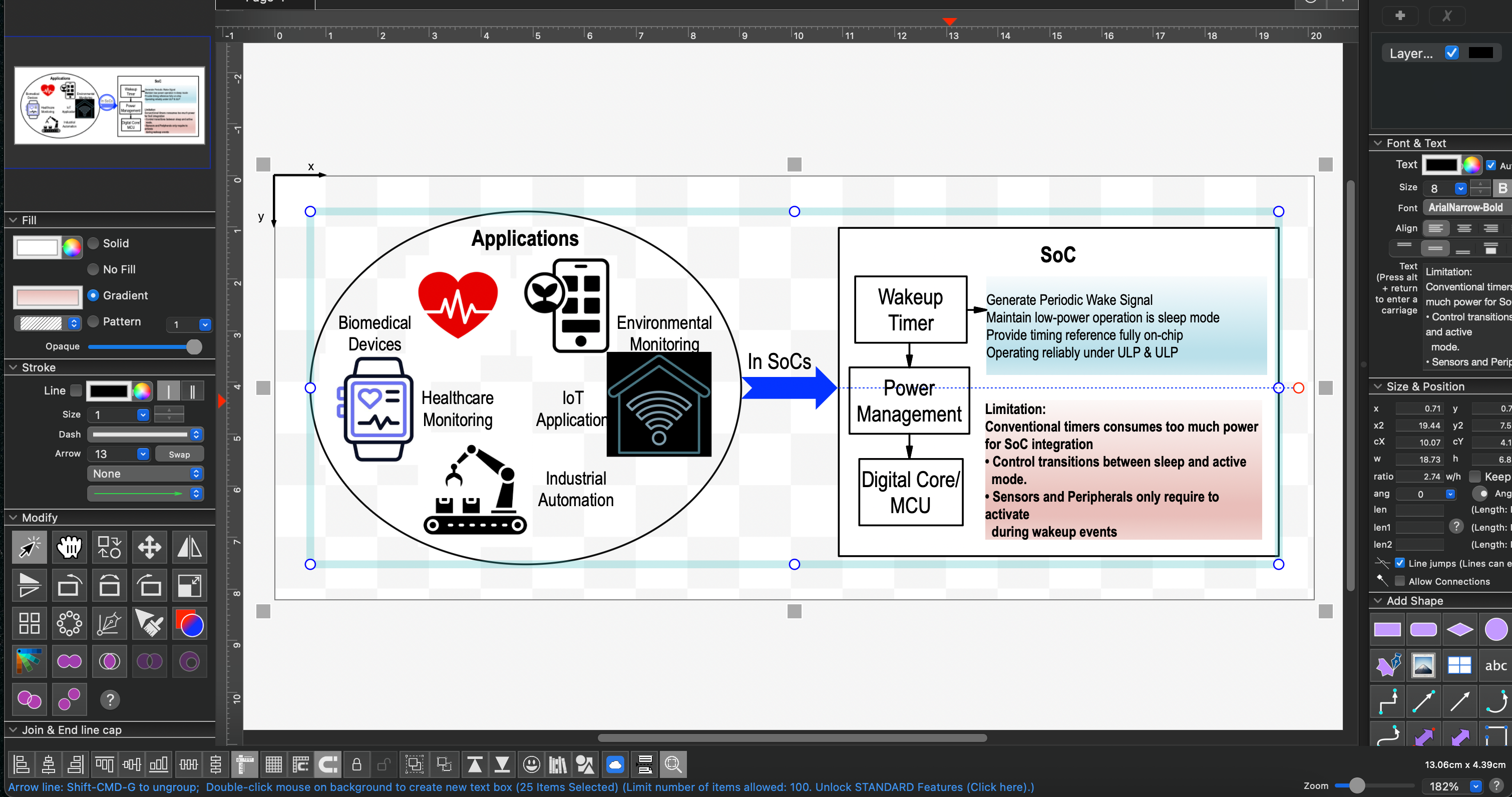Open the zoom percentage dropdown at 182%
The width and height of the screenshot is (1512, 797).
pyautogui.click(x=1475, y=786)
